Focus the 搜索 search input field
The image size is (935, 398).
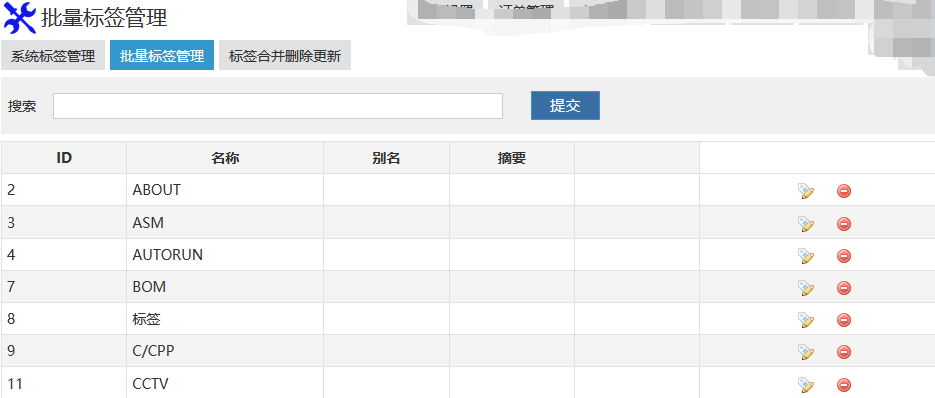pyautogui.click(x=278, y=106)
